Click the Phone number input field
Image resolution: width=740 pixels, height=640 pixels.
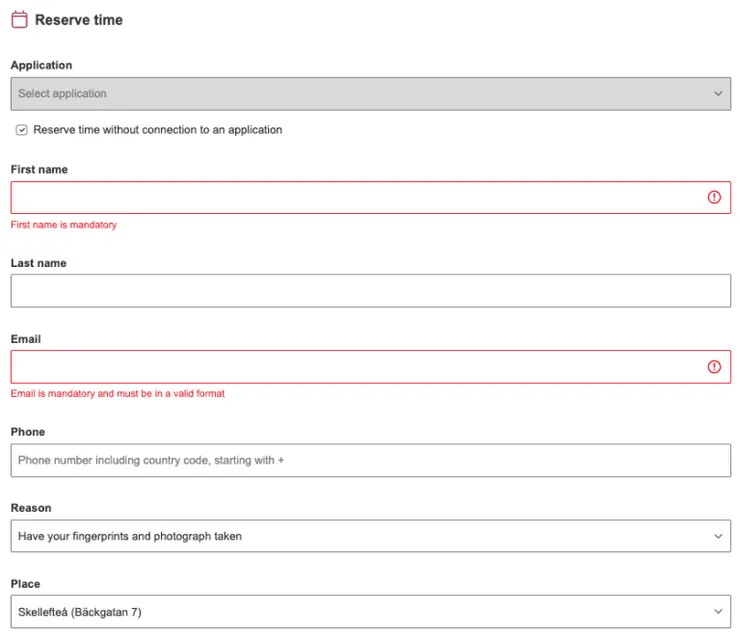pyautogui.click(x=370, y=460)
